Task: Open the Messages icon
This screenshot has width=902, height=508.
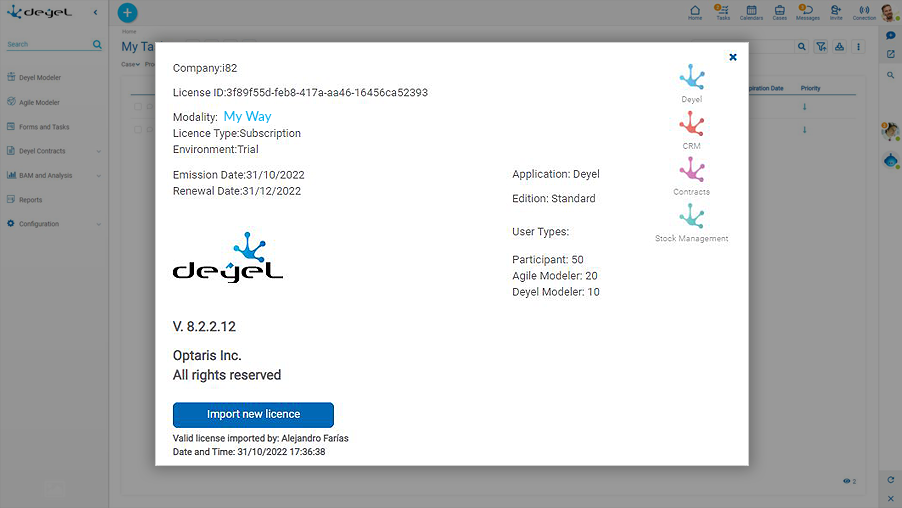Action: [808, 12]
